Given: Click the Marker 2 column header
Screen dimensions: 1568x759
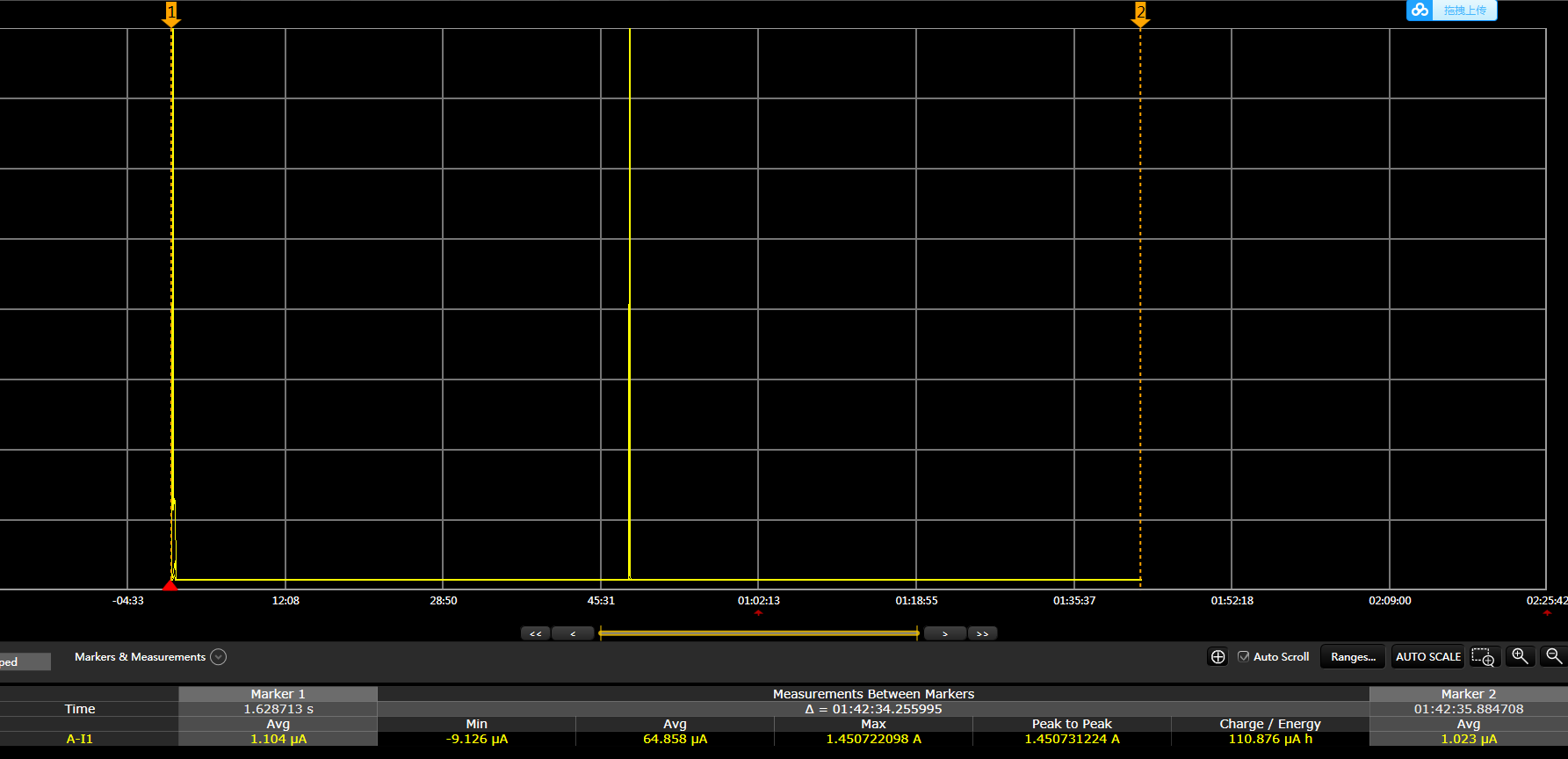Looking at the screenshot, I should point(1468,694).
